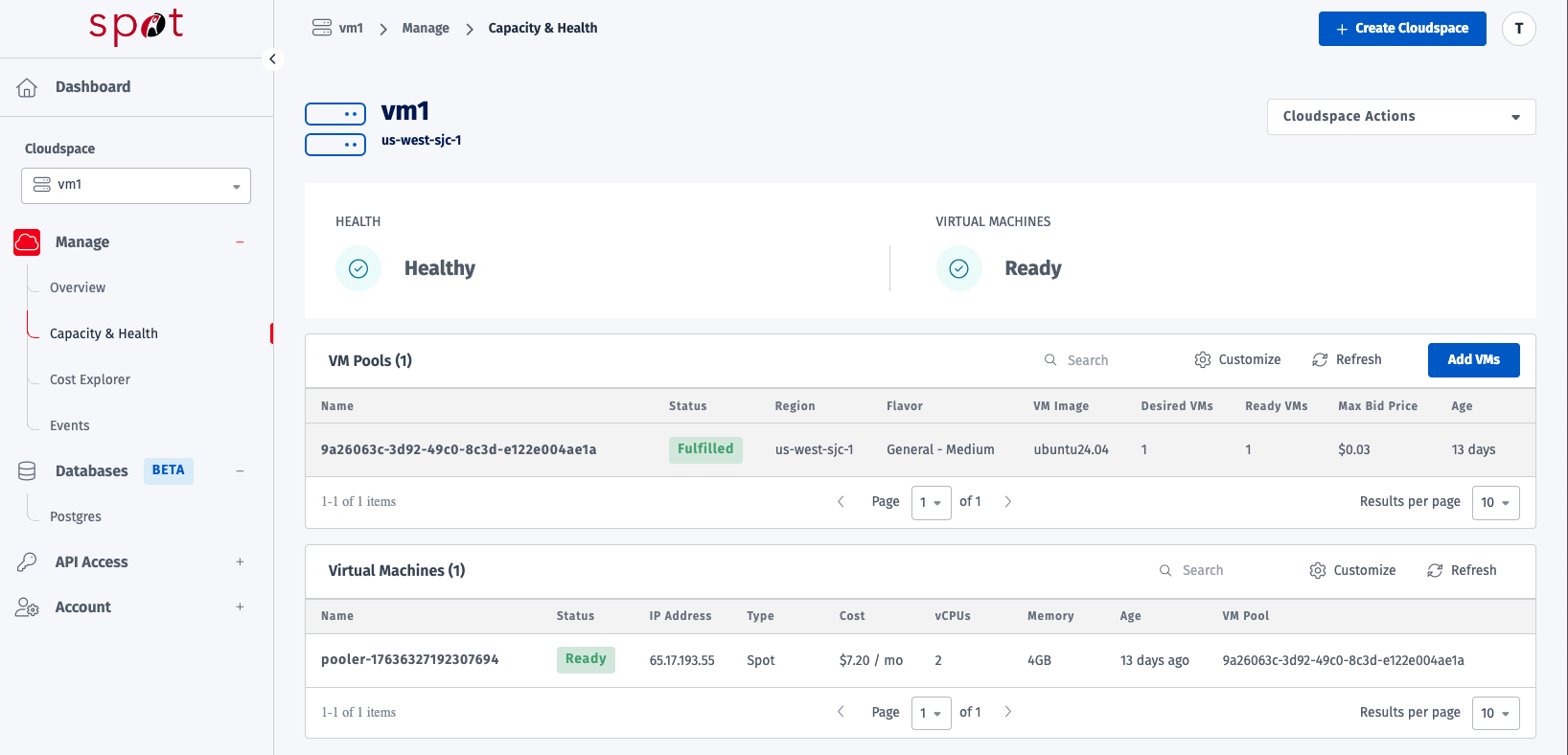This screenshot has height=755, width=1568.
Task: Open the Cloudspace vm1 selector dropdown
Action: pyautogui.click(x=136, y=186)
